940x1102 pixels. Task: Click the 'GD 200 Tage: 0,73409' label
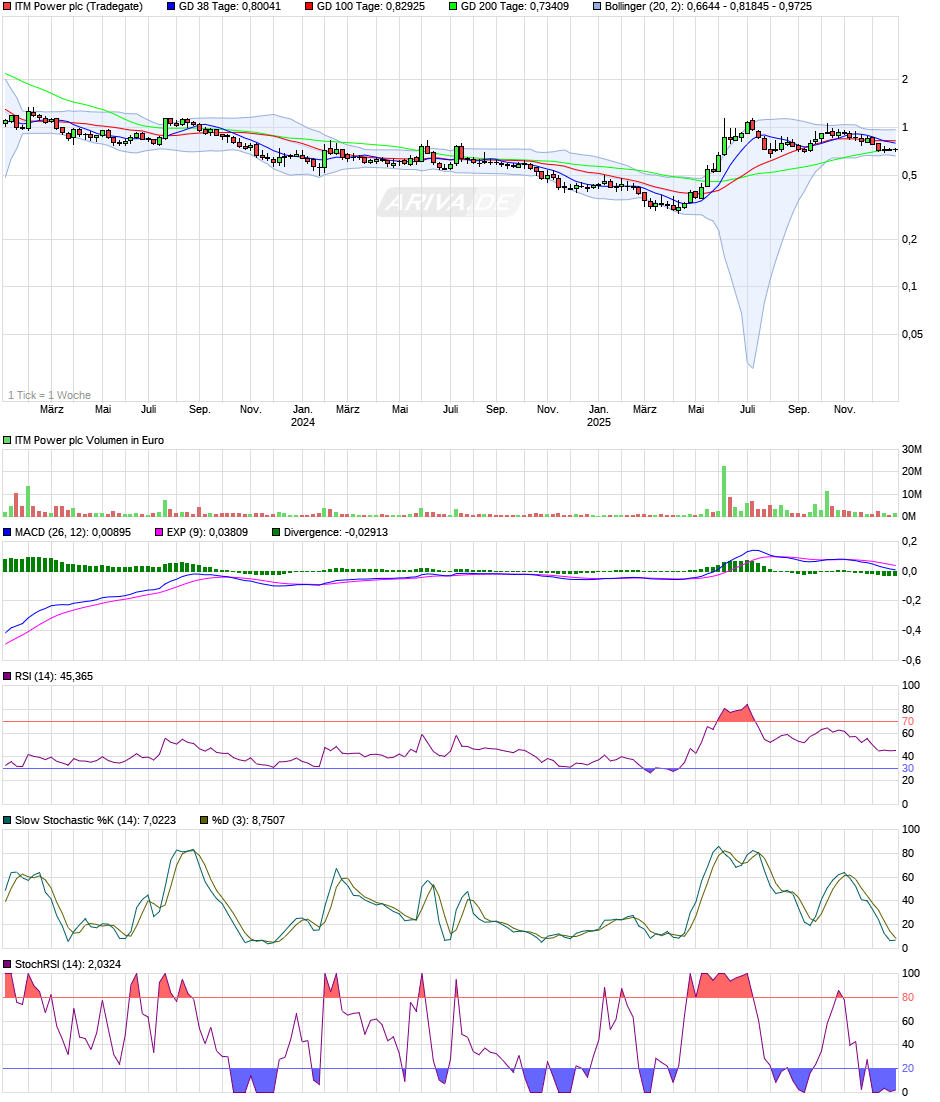[x=515, y=6]
